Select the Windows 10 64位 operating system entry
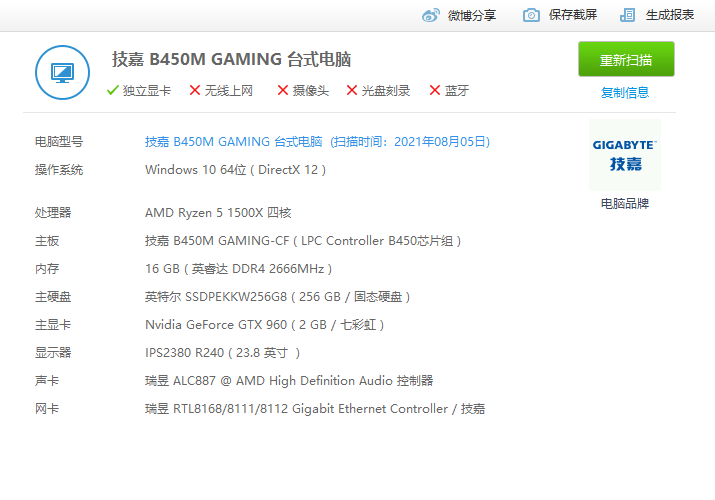The image size is (715, 500). (235, 170)
